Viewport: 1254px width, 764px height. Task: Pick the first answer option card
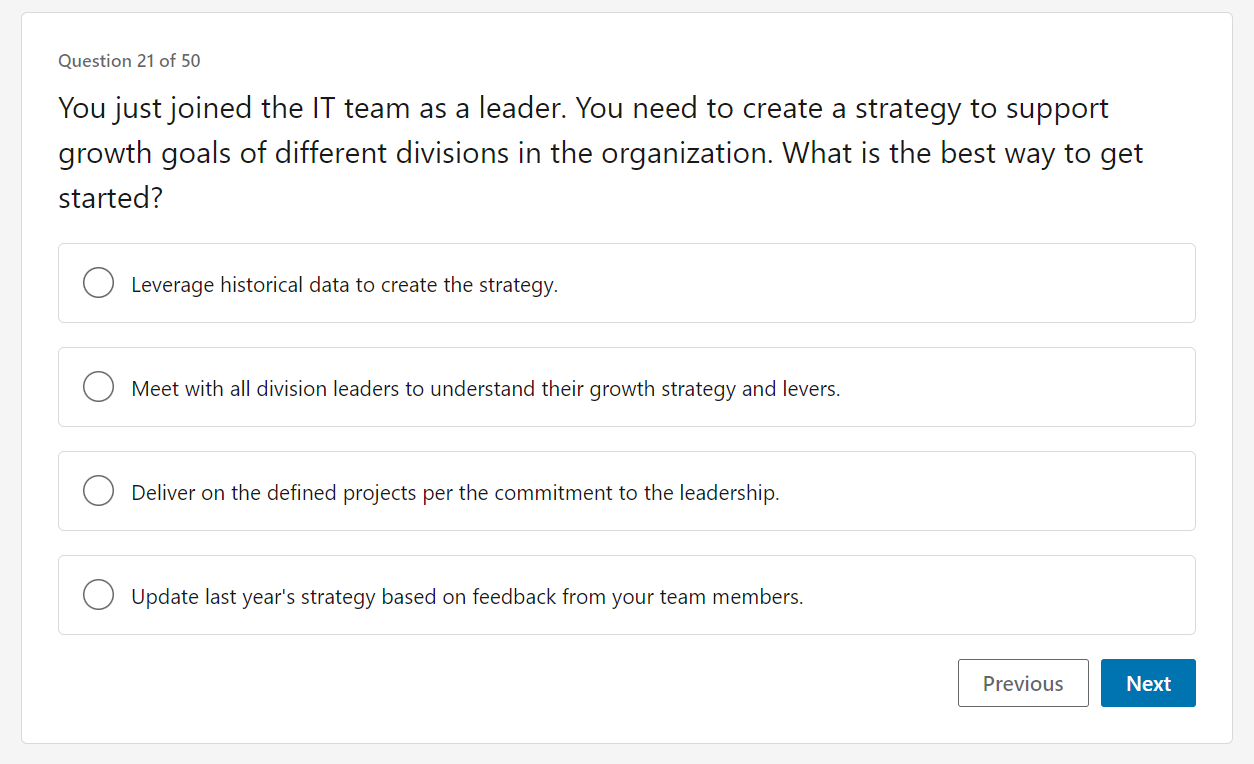tap(627, 282)
